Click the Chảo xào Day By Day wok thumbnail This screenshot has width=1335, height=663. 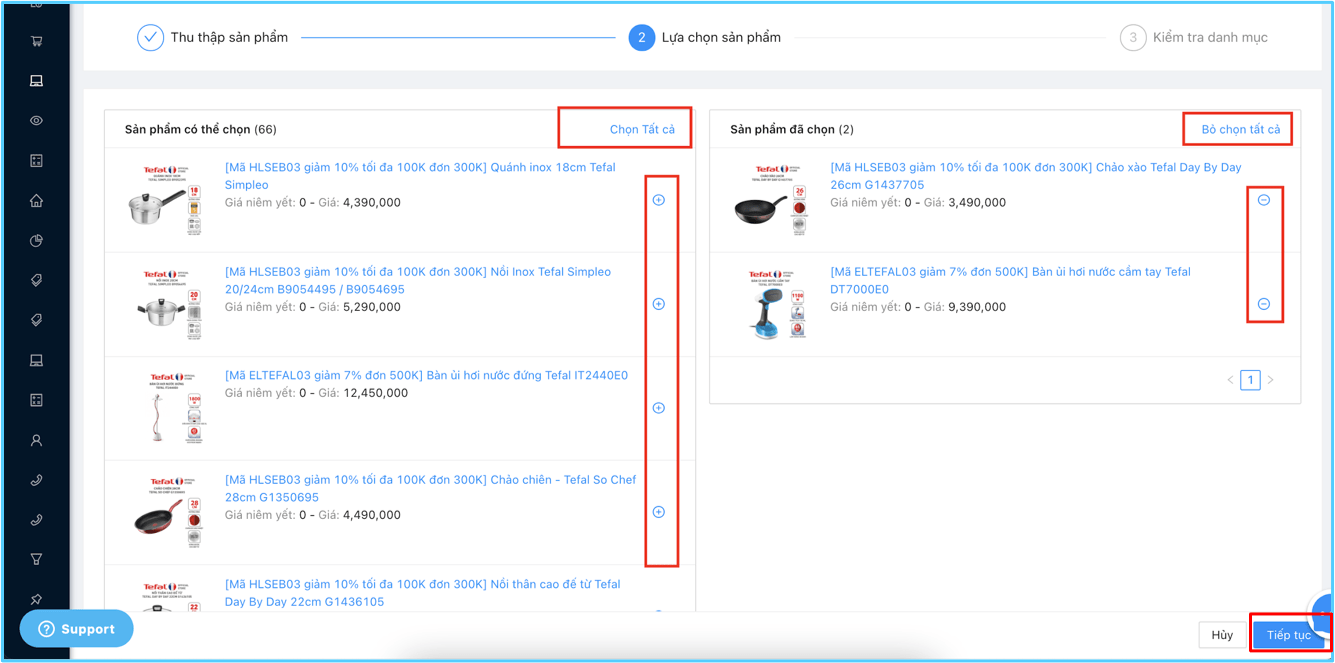[771, 200]
